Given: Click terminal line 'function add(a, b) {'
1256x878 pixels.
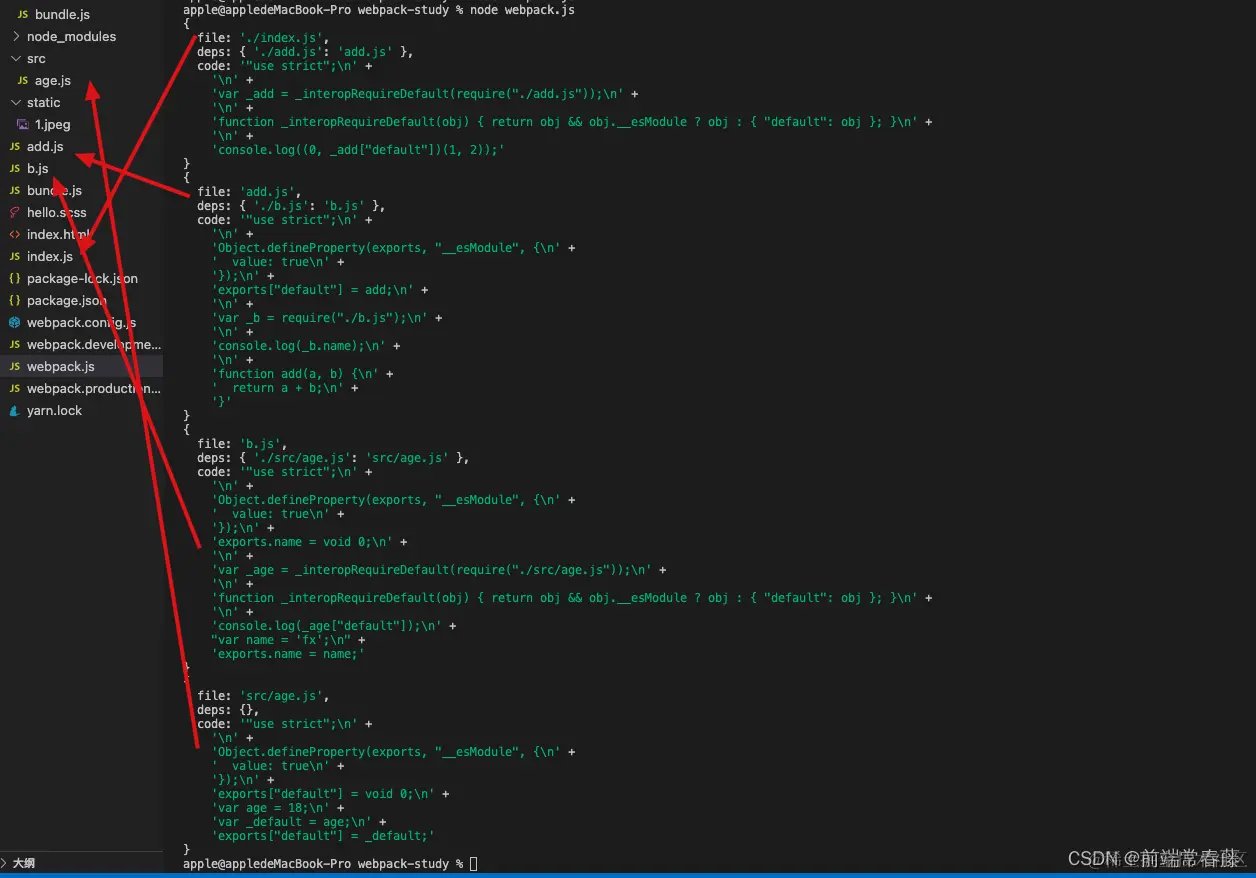Looking at the screenshot, I should pos(302,373).
